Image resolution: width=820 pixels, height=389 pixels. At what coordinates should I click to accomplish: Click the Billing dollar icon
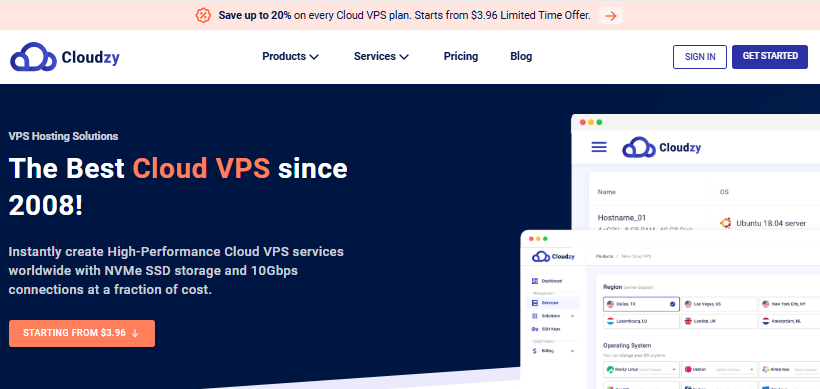coord(534,351)
